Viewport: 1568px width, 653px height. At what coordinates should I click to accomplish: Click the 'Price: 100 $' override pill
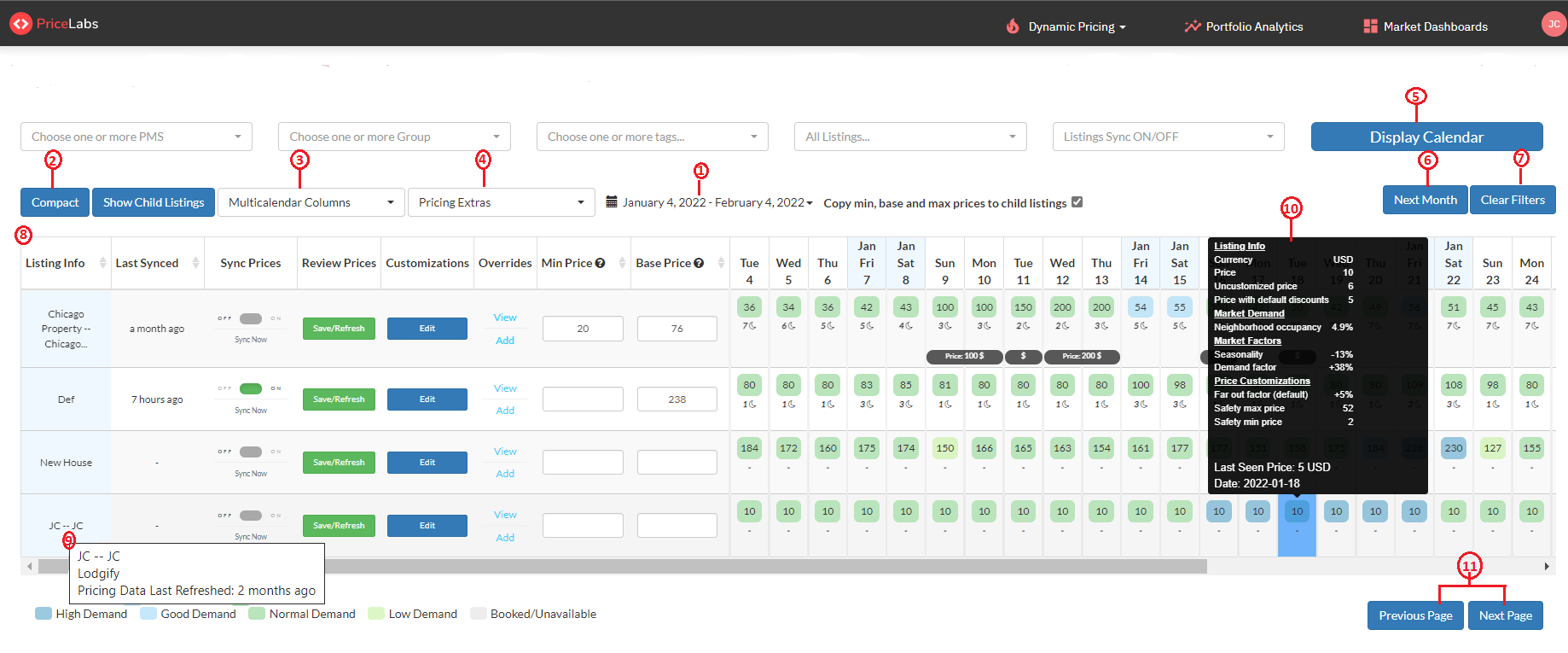964,356
